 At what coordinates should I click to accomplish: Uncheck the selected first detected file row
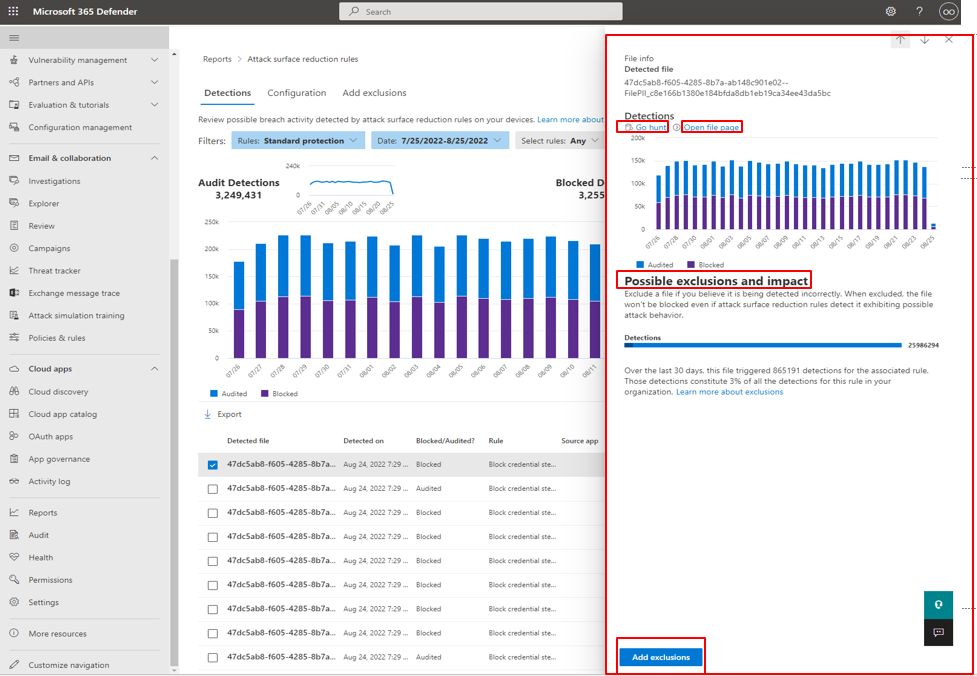(212, 465)
